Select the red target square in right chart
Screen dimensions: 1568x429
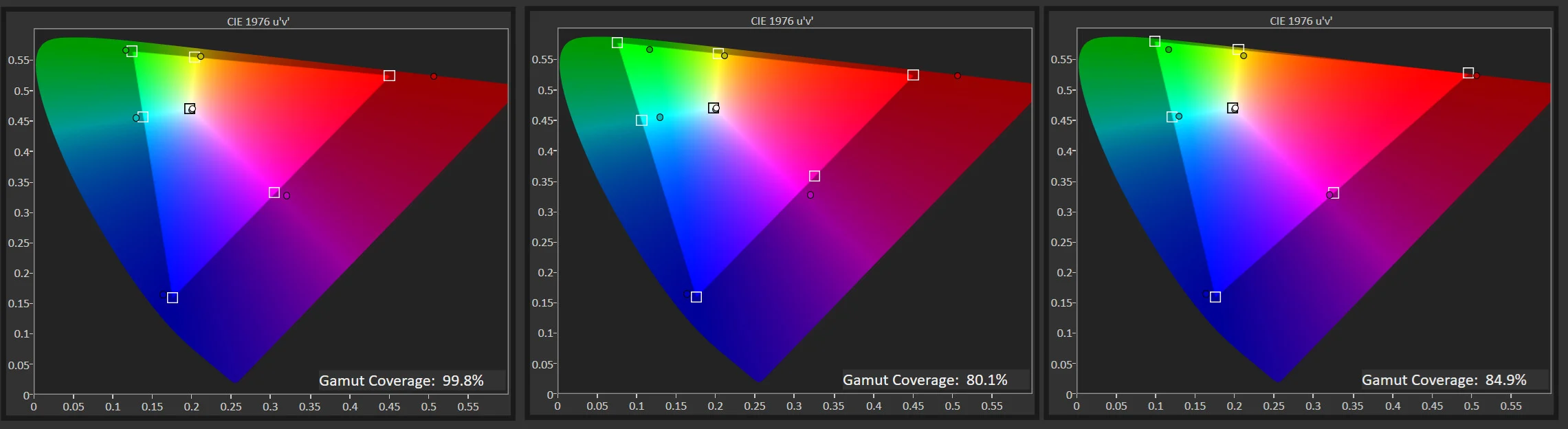click(1468, 73)
